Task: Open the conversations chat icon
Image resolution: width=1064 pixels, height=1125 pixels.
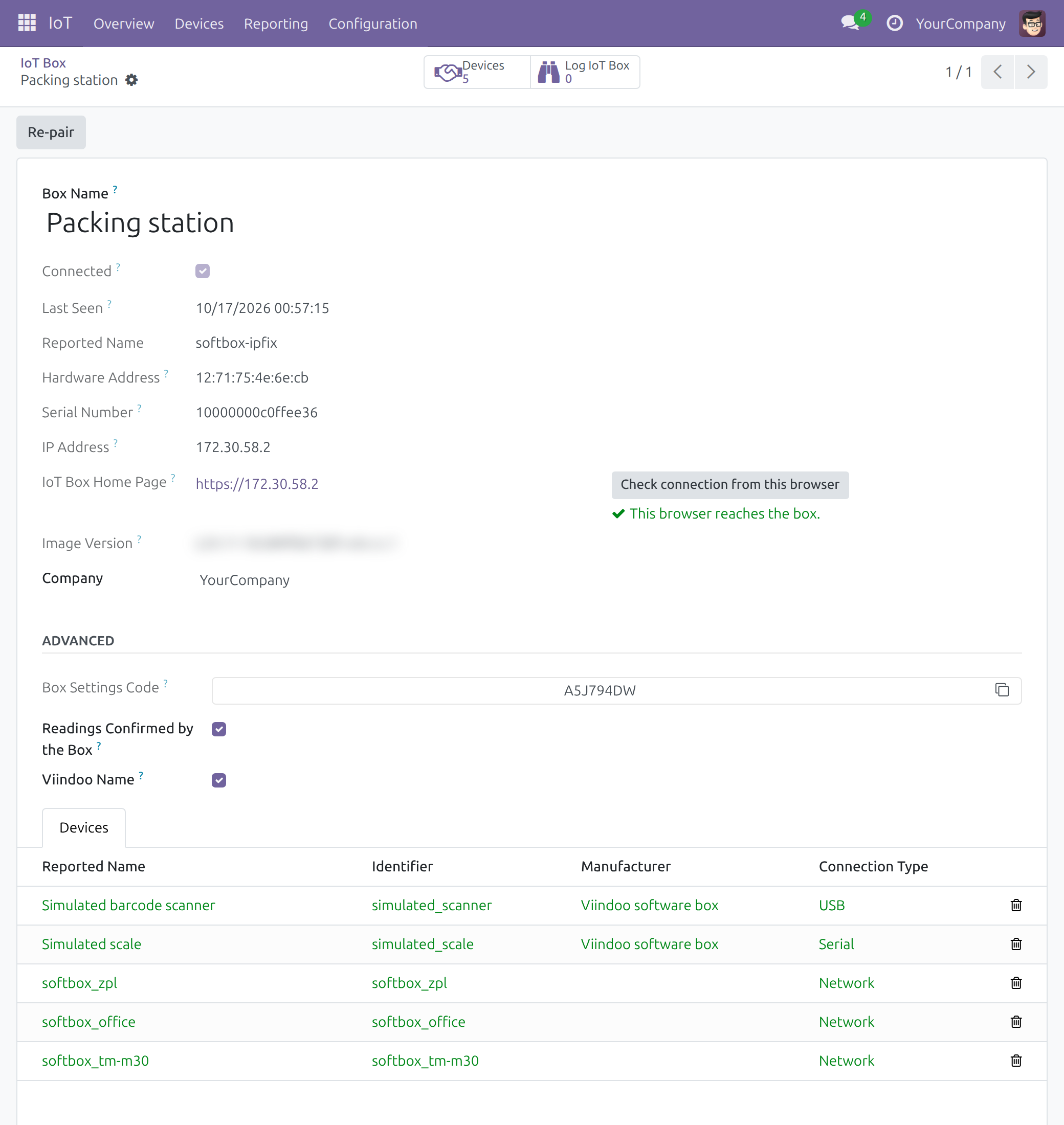Action: click(x=850, y=23)
